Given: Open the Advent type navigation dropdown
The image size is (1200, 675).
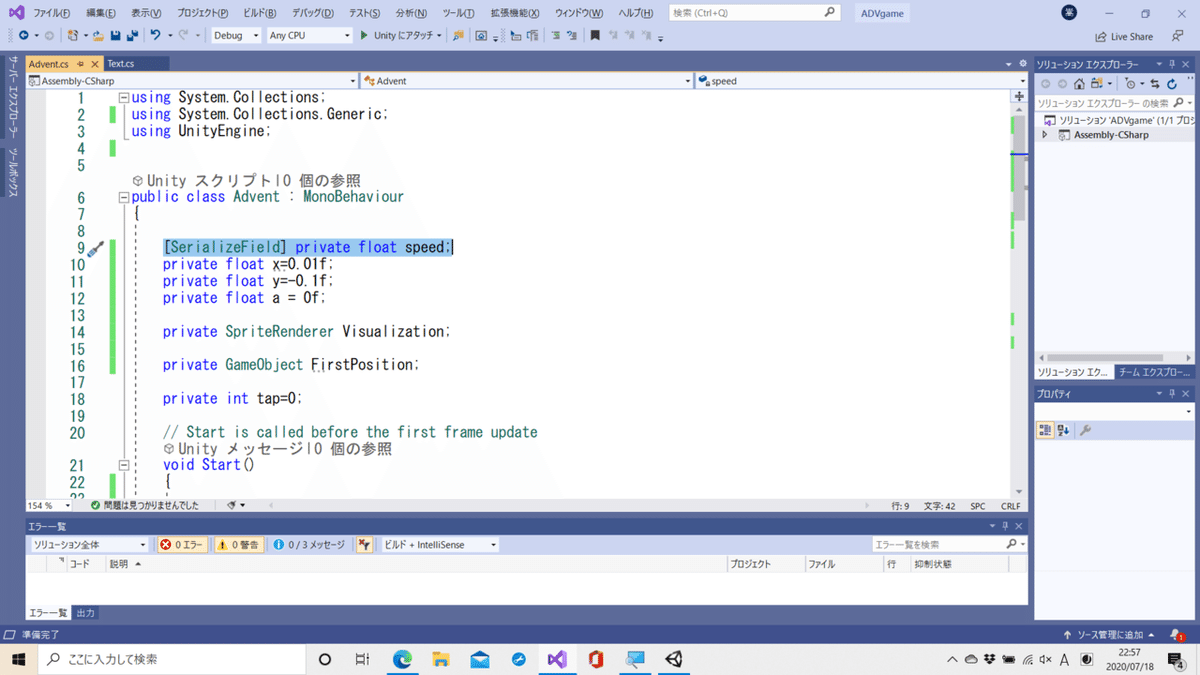Looking at the screenshot, I should click(x=527, y=81).
